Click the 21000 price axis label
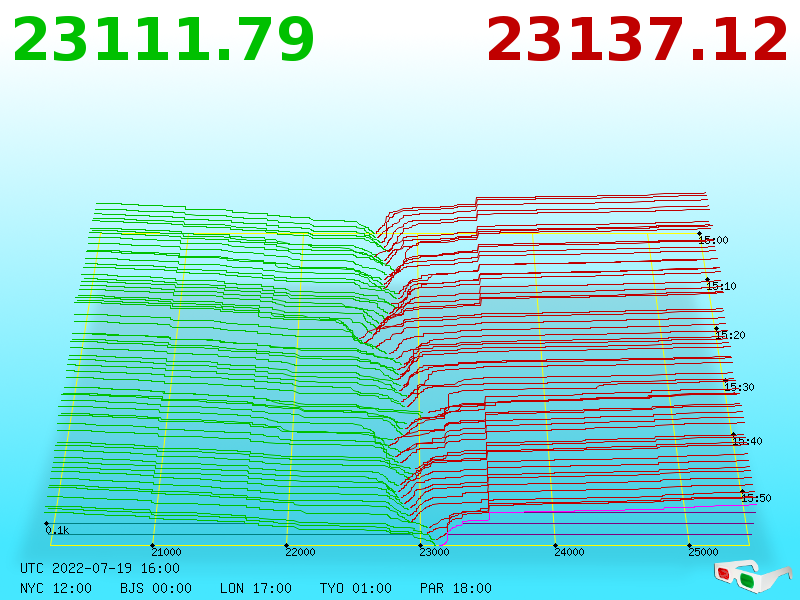The image size is (800, 600). [166, 552]
